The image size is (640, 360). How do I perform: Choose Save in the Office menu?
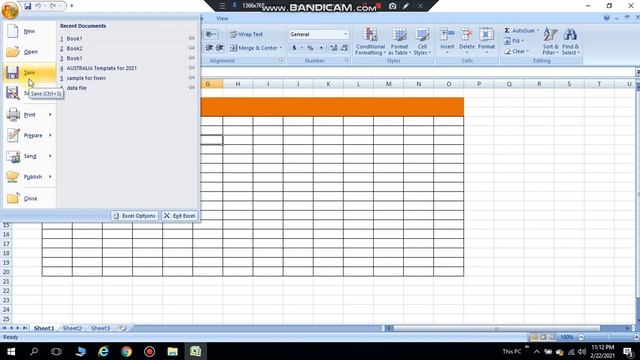[x=29, y=72]
